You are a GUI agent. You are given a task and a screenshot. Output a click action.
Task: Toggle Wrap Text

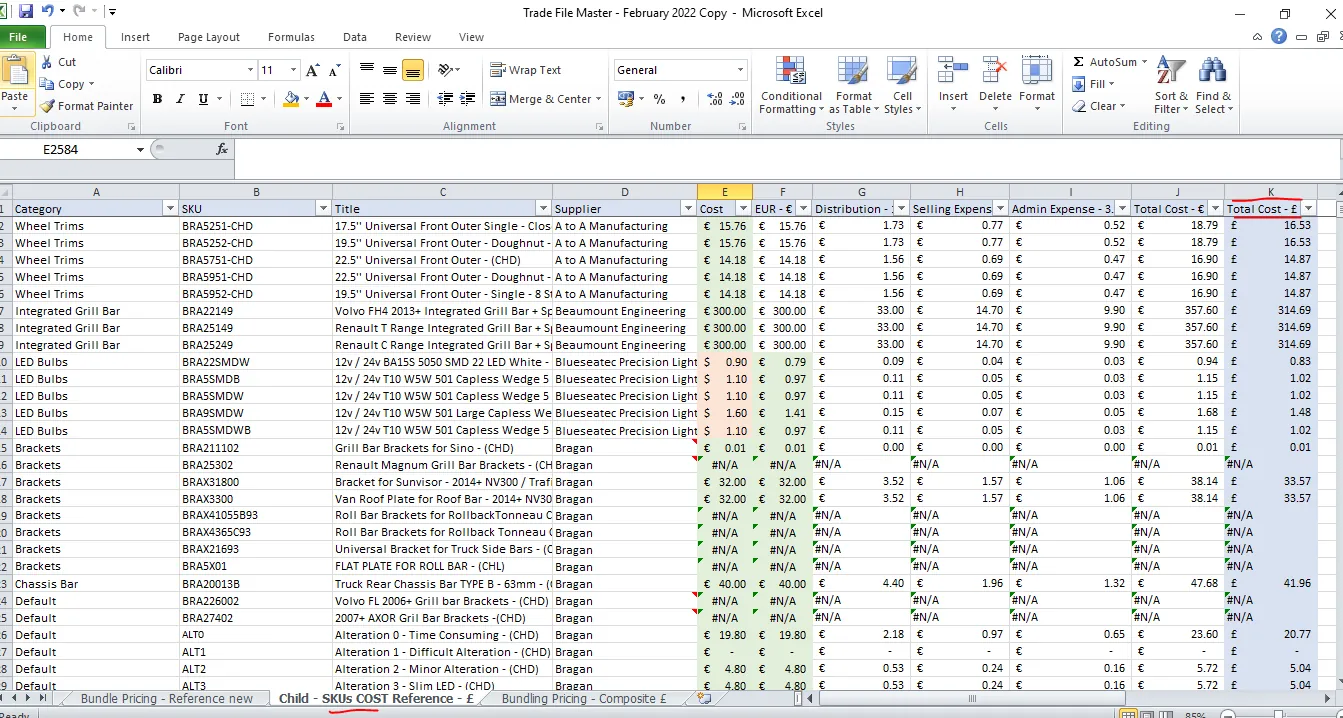click(526, 71)
